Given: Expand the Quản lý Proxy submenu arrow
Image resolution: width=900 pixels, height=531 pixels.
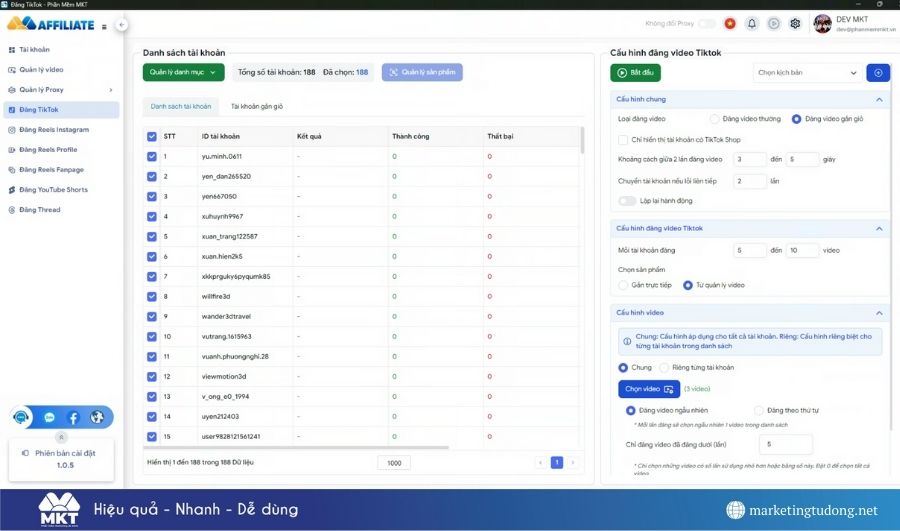Looking at the screenshot, I should [111, 90].
